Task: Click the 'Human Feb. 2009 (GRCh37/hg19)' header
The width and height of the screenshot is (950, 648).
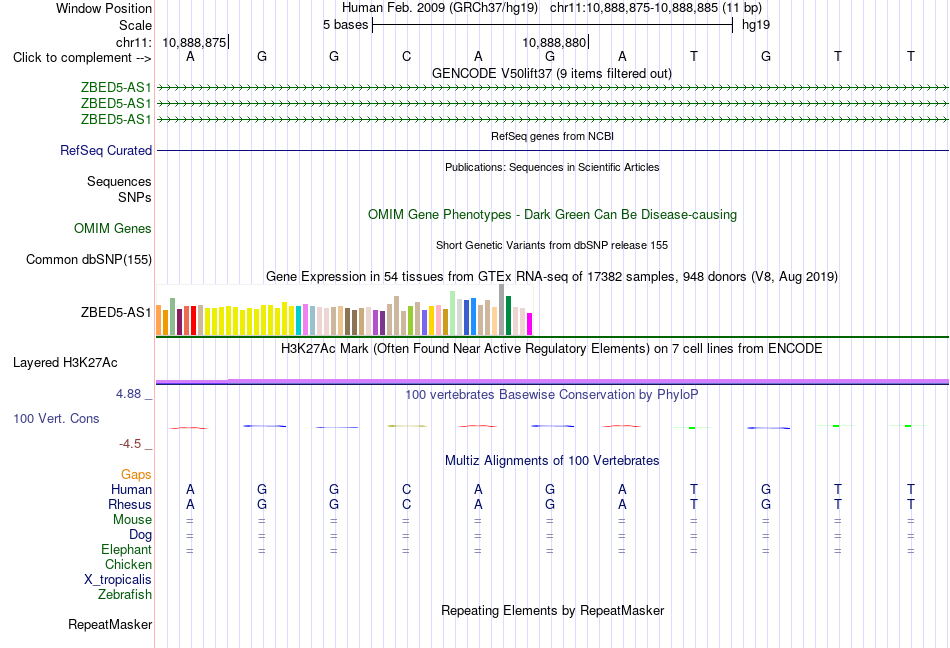Action: [x=440, y=8]
